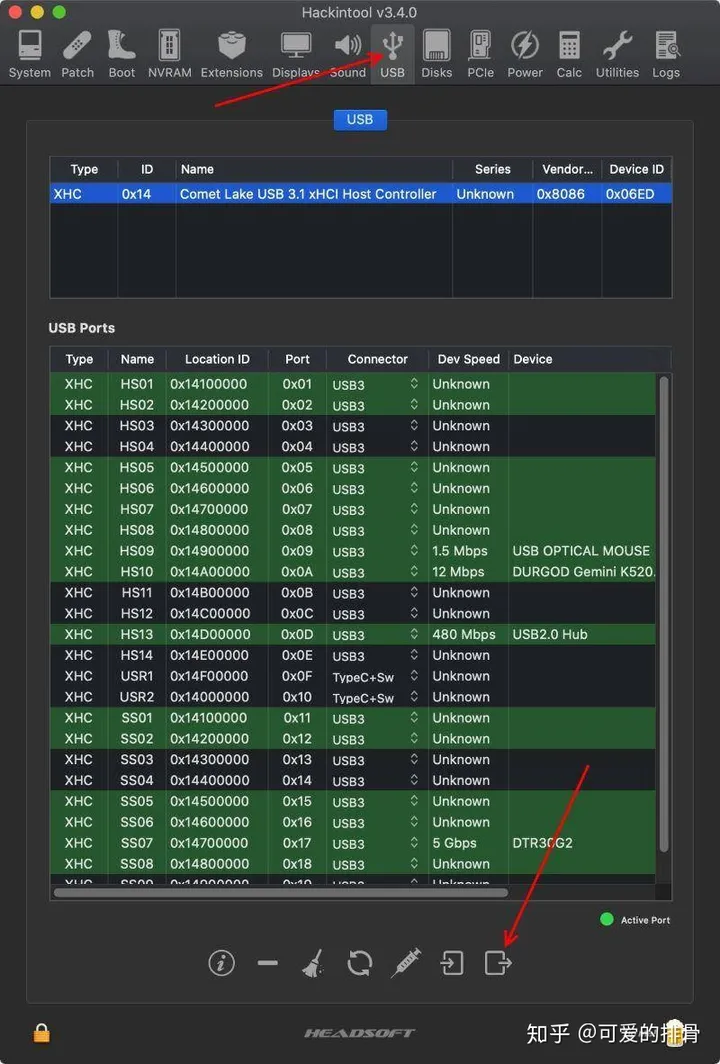
Task: Click the 1.5 Mbps speed cell
Action: pos(459,551)
